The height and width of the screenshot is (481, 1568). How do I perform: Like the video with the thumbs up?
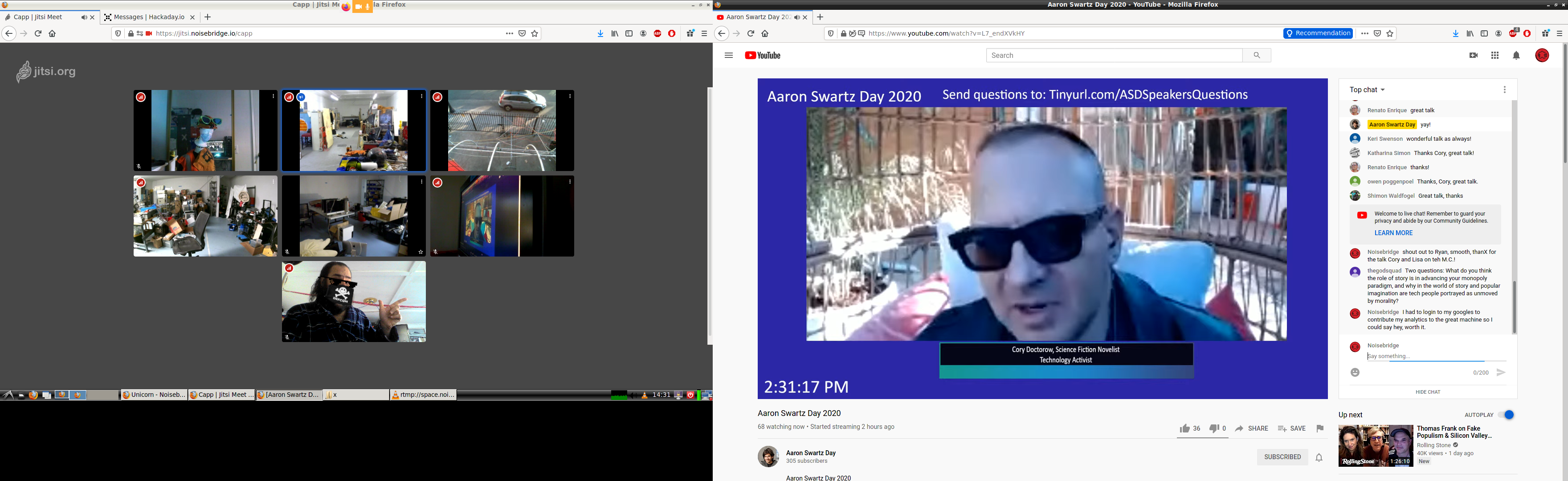click(x=1184, y=428)
